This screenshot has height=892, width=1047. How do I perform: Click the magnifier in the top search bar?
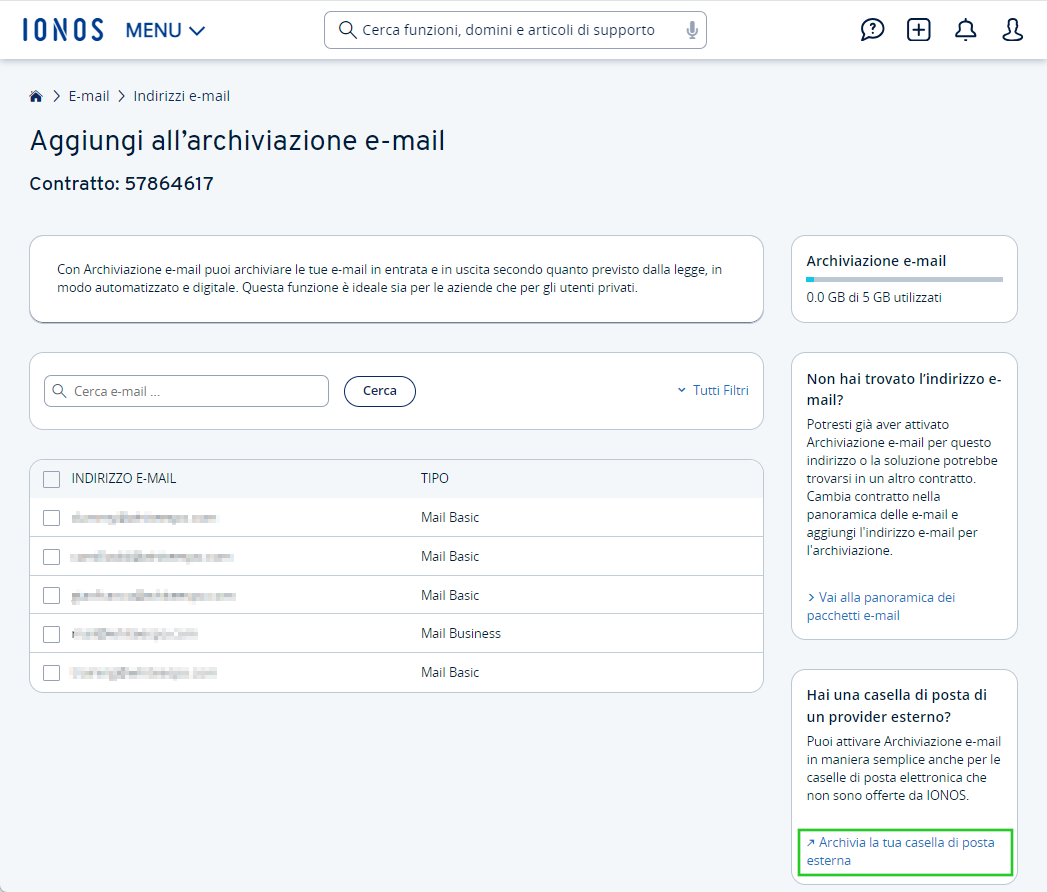[x=347, y=30]
